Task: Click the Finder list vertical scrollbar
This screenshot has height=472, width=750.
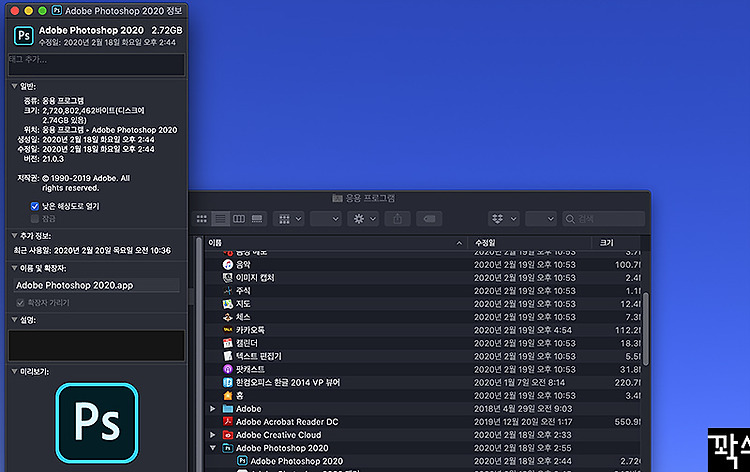Action: 646,329
